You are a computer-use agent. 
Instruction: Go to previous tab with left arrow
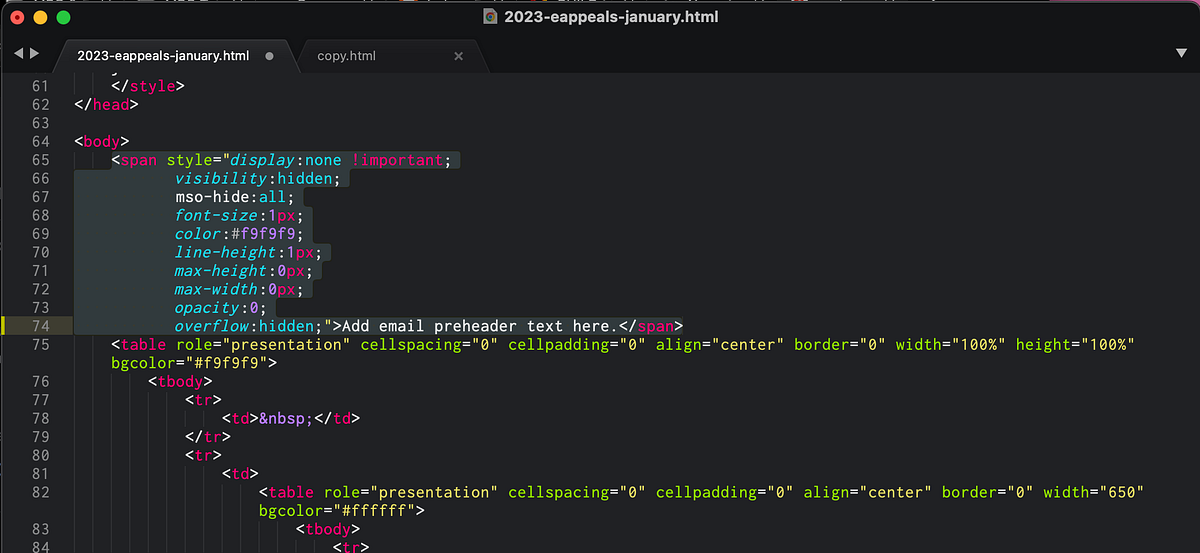click(18, 53)
